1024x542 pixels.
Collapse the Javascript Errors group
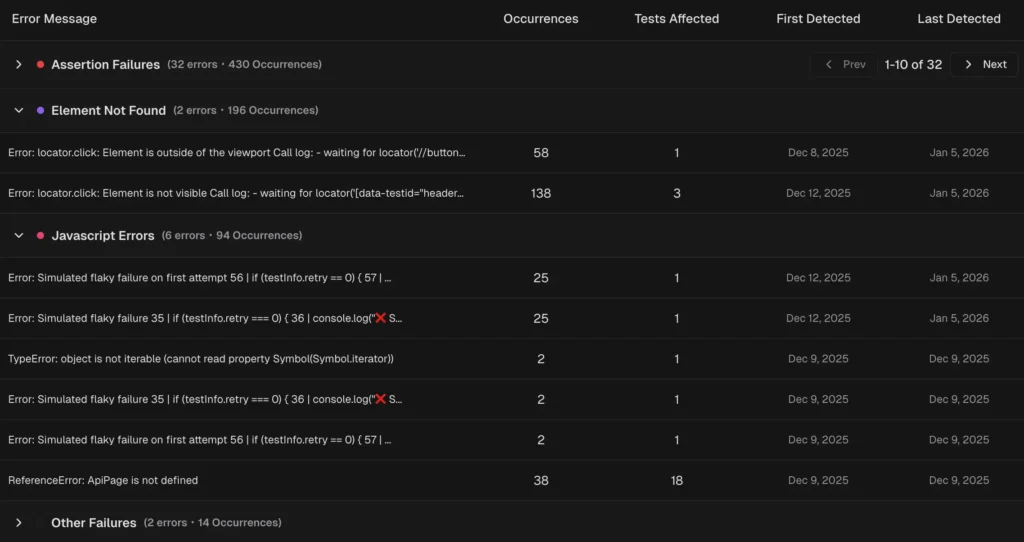tap(18, 236)
